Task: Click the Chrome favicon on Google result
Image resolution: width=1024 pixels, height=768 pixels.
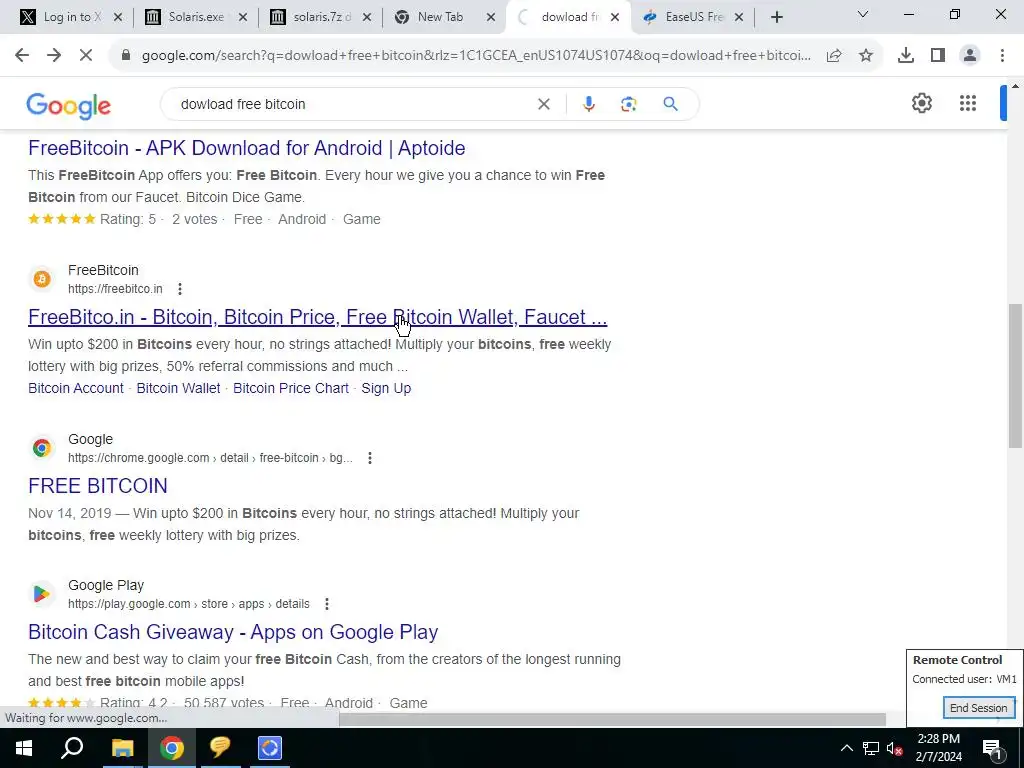Action: 42,448
